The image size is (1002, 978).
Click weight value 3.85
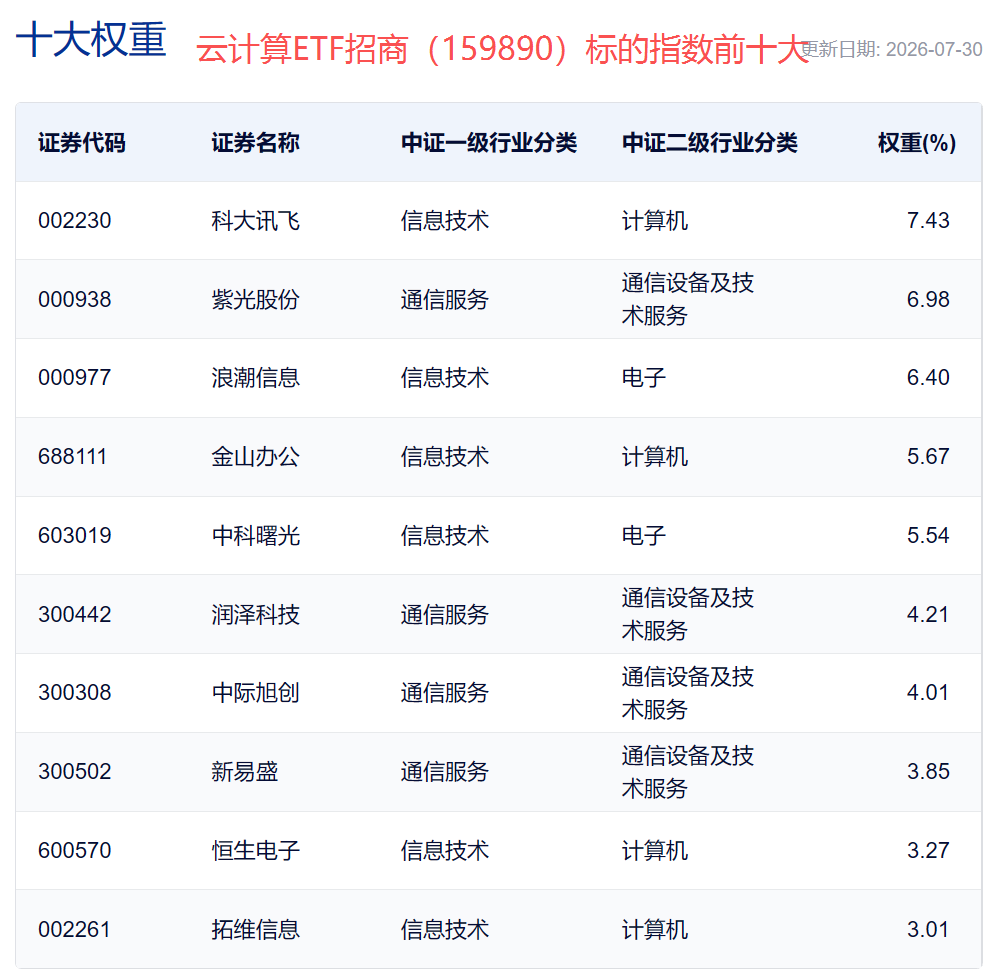pos(928,772)
